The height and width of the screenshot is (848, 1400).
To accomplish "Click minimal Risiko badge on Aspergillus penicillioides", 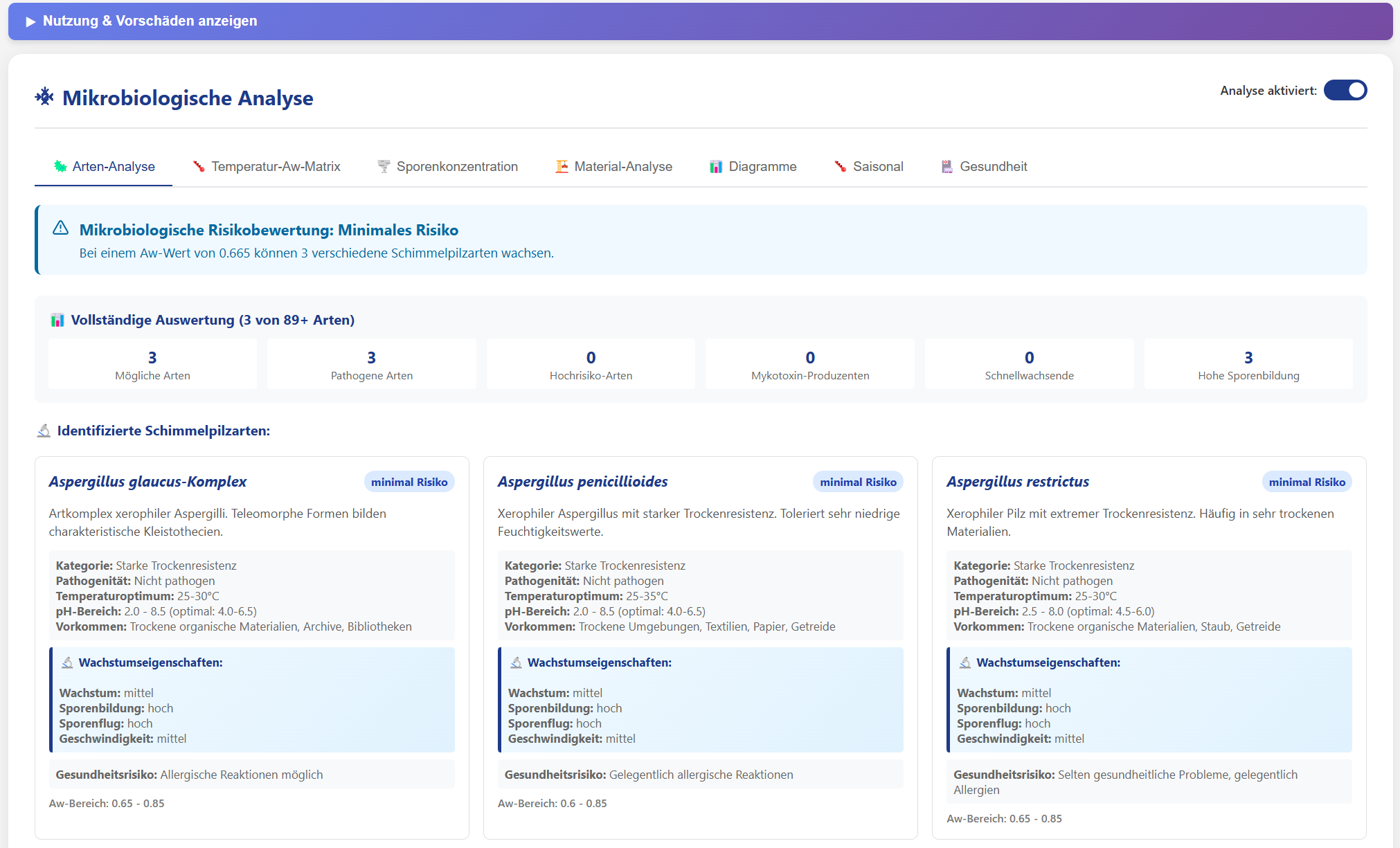I will click(857, 482).
